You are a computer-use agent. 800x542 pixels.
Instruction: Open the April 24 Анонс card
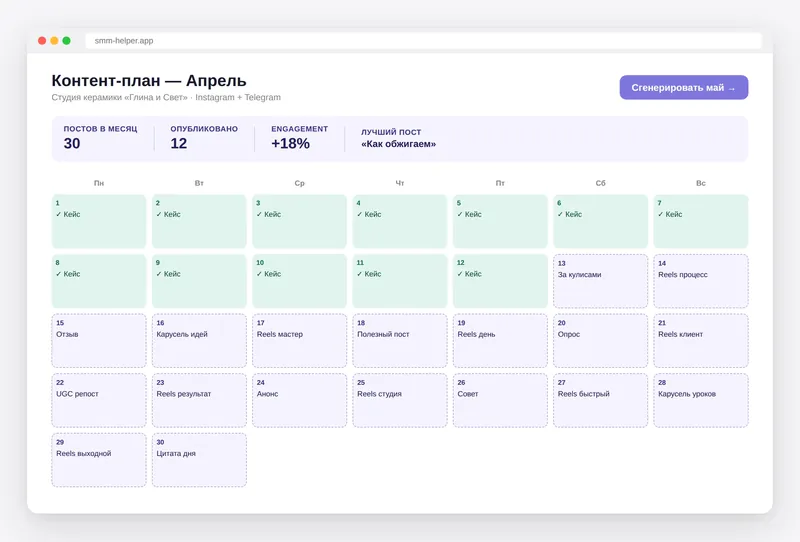pyautogui.click(x=299, y=401)
